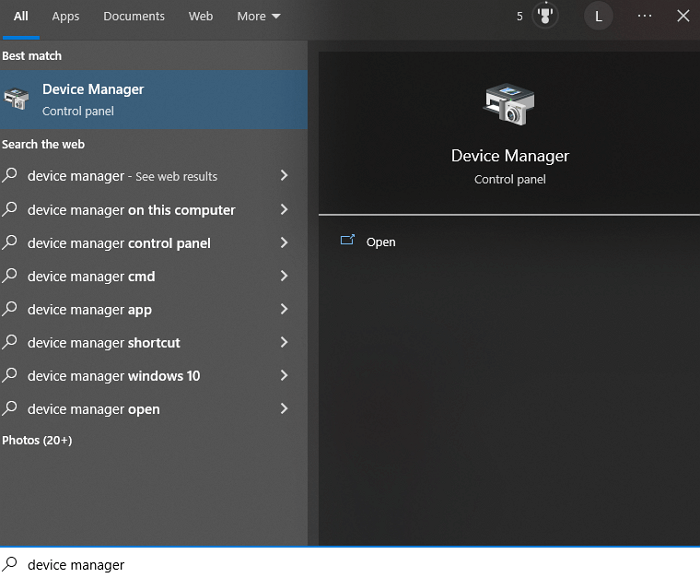Select the Web tab

coord(201,16)
